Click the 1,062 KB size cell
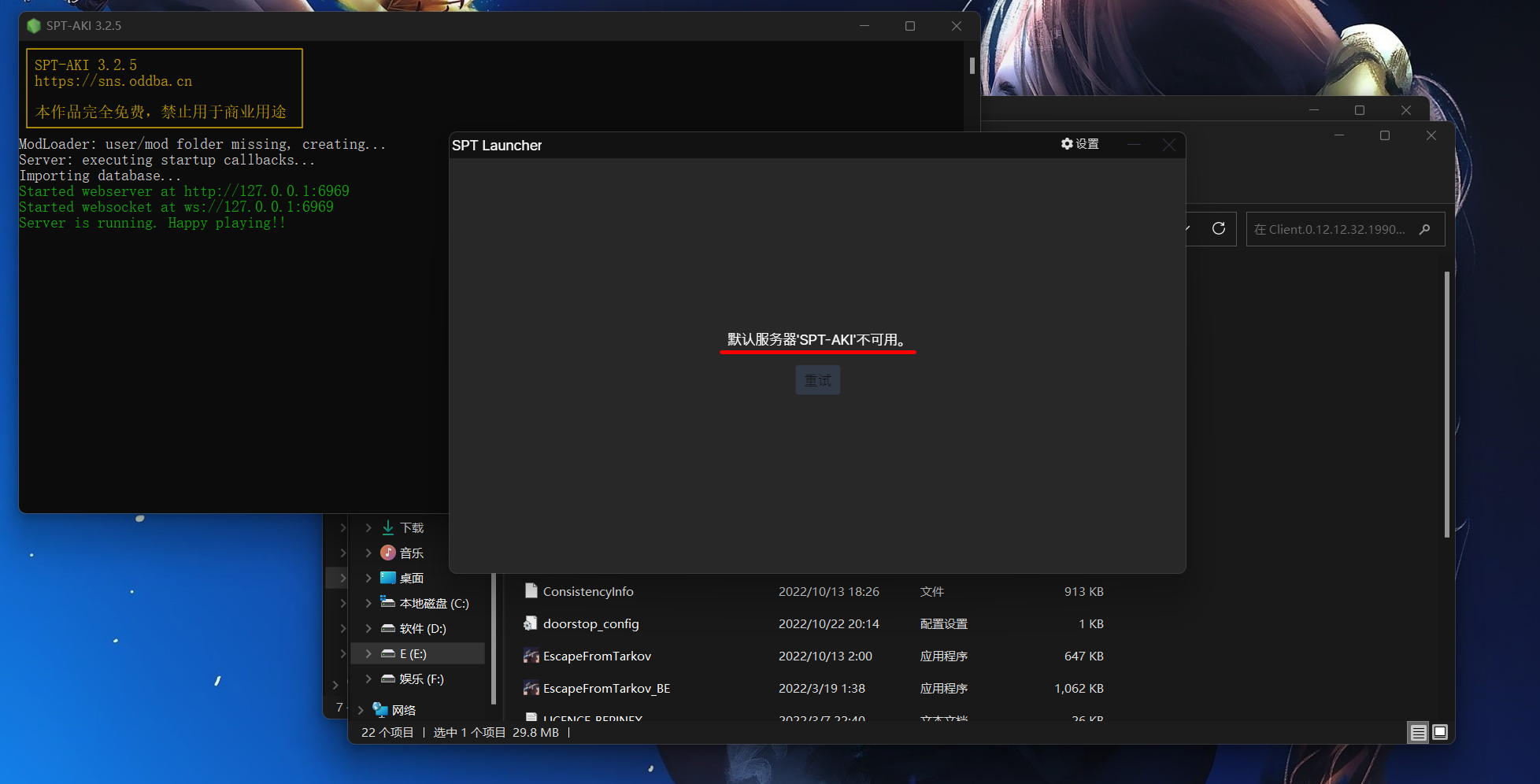The height and width of the screenshot is (784, 1540). pos(1079,688)
